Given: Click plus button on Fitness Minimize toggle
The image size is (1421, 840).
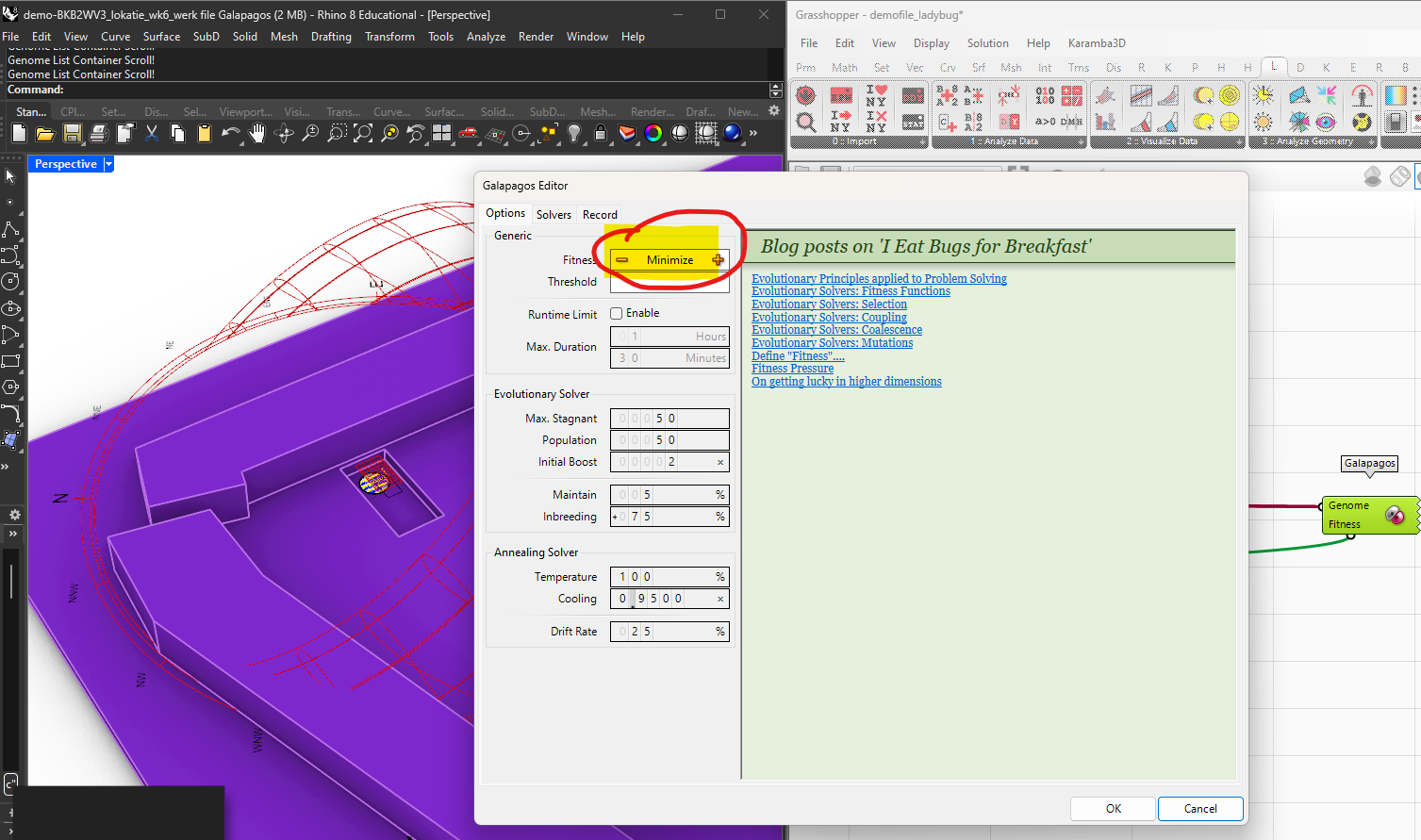Looking at the screenshot, I should click(x=718, y=260).
